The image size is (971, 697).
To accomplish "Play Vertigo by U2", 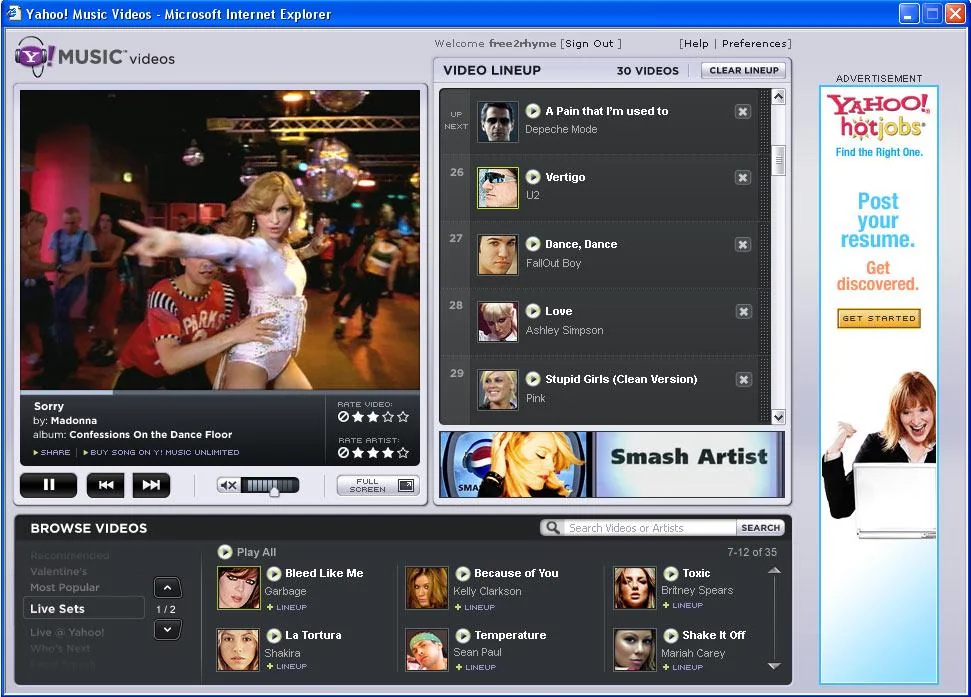I will 533,177.
